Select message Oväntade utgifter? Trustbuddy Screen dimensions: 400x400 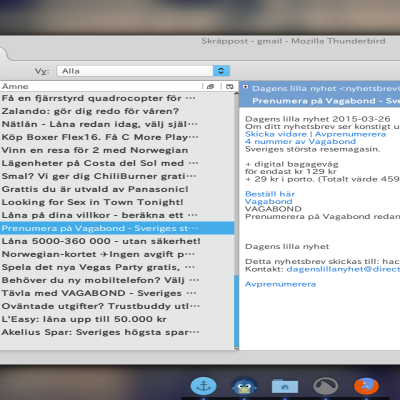[117, 306]
